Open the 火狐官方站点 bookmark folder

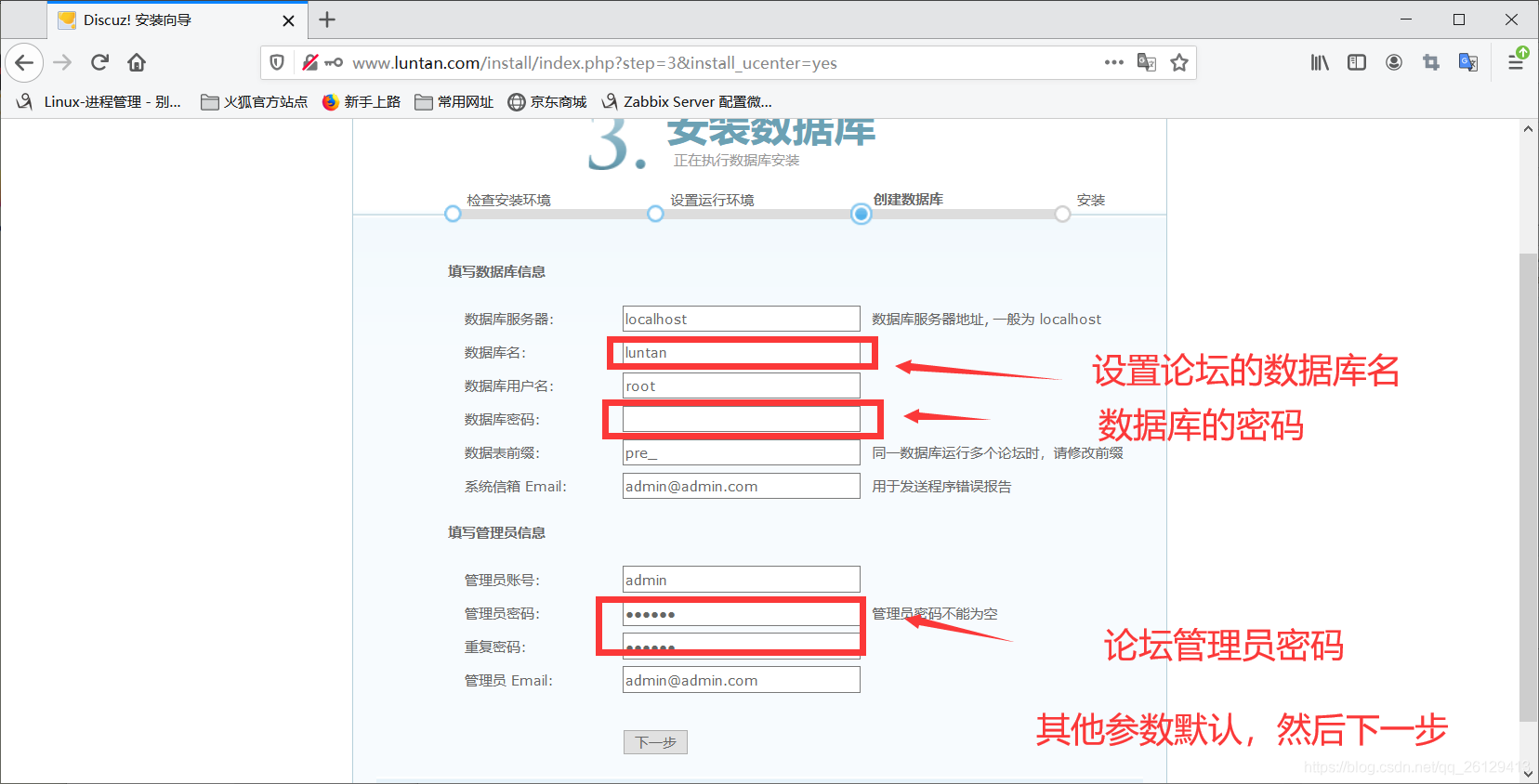click(x=254, y=102)
